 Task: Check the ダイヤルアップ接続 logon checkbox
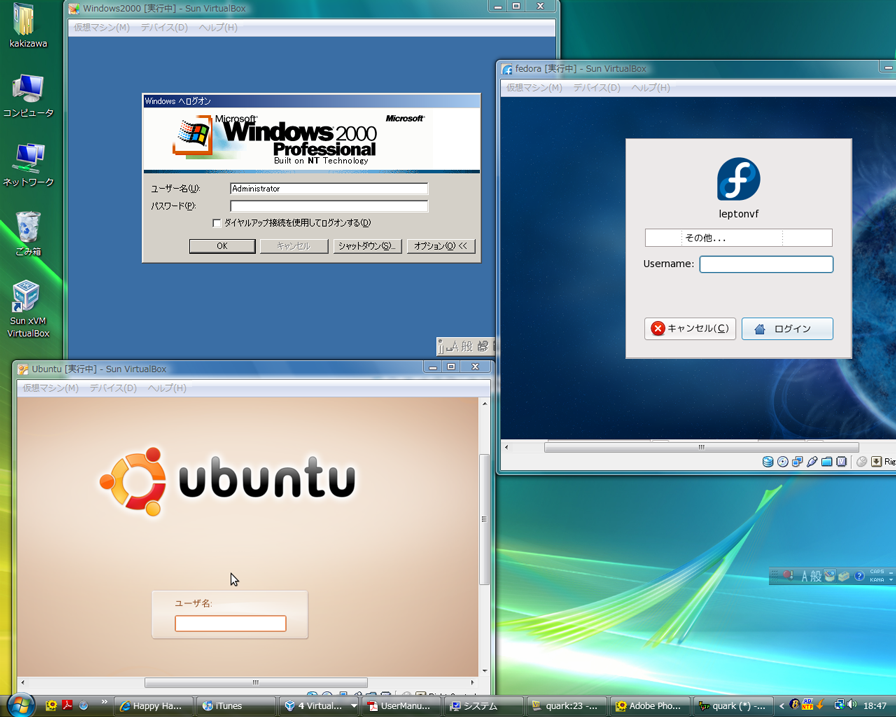pos(217,223)
